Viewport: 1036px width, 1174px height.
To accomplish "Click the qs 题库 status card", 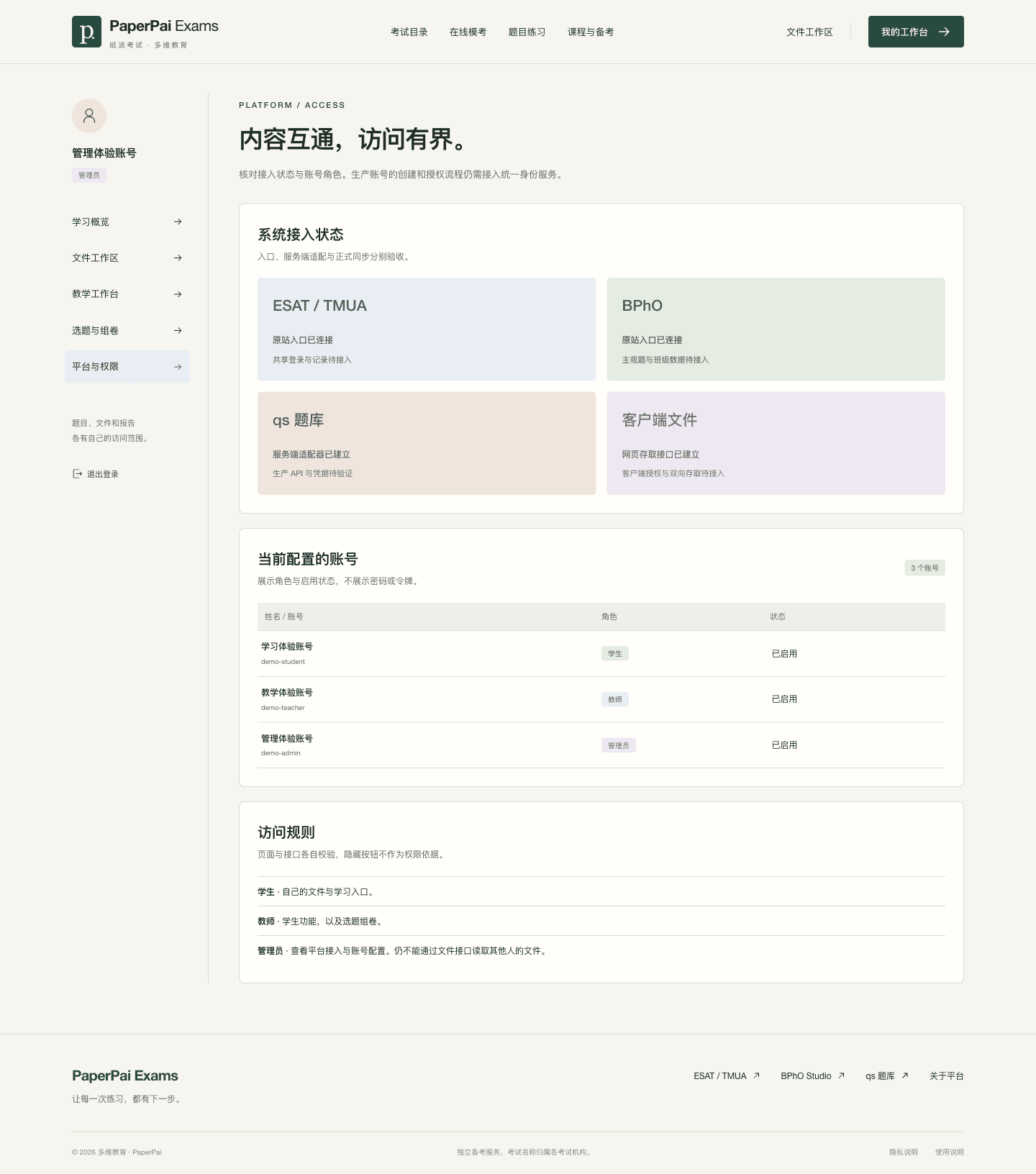I will coord(427,443).
